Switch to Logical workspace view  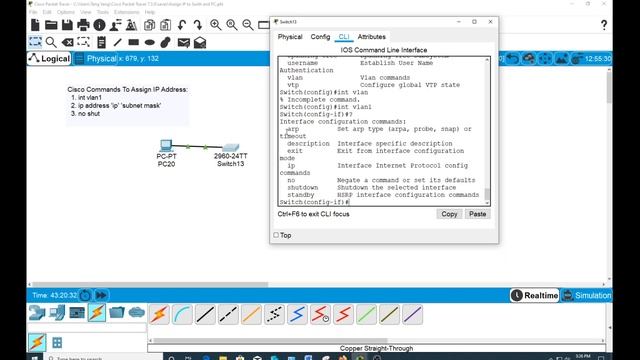click(49, 58)
